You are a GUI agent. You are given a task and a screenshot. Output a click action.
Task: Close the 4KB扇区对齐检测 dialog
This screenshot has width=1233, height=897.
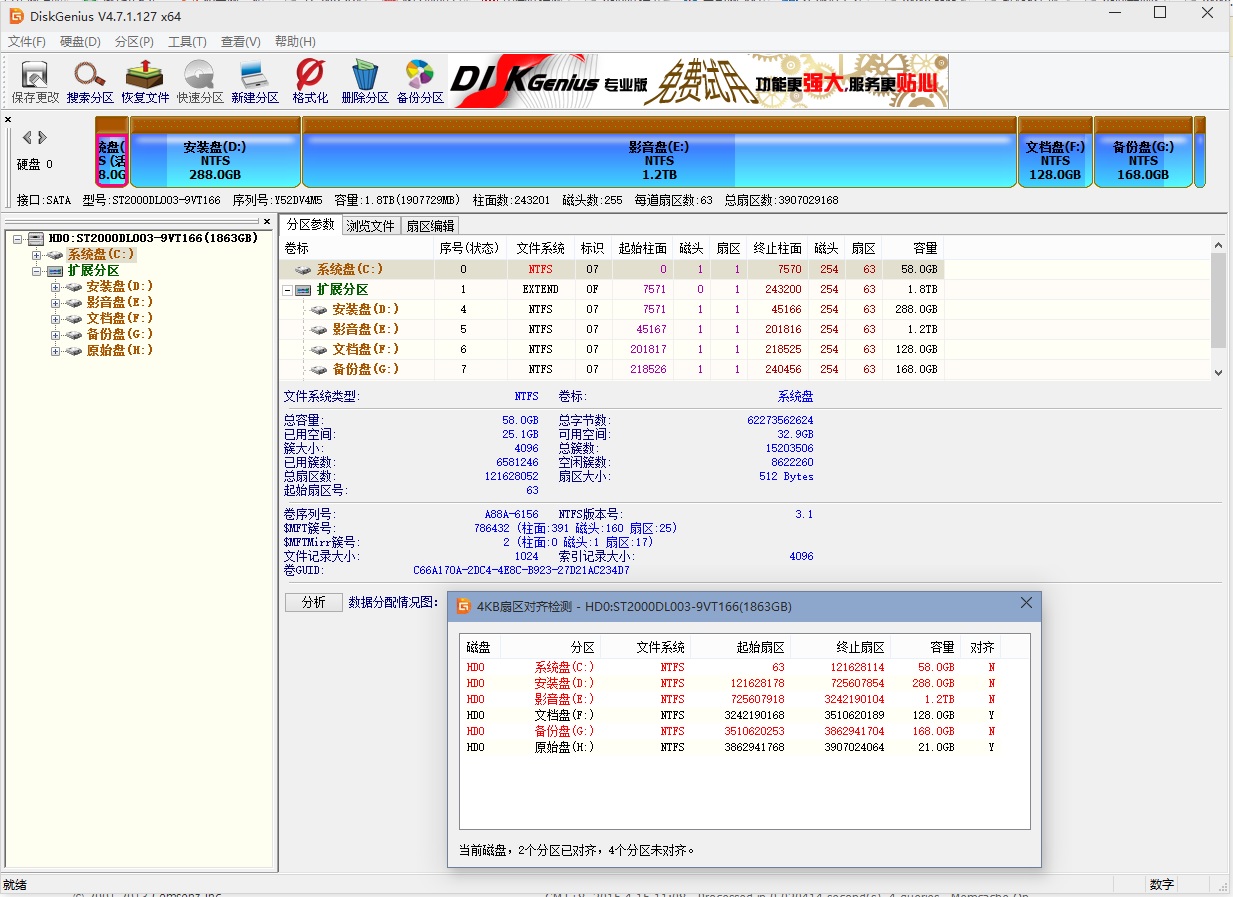click(x=1026, y=602)
